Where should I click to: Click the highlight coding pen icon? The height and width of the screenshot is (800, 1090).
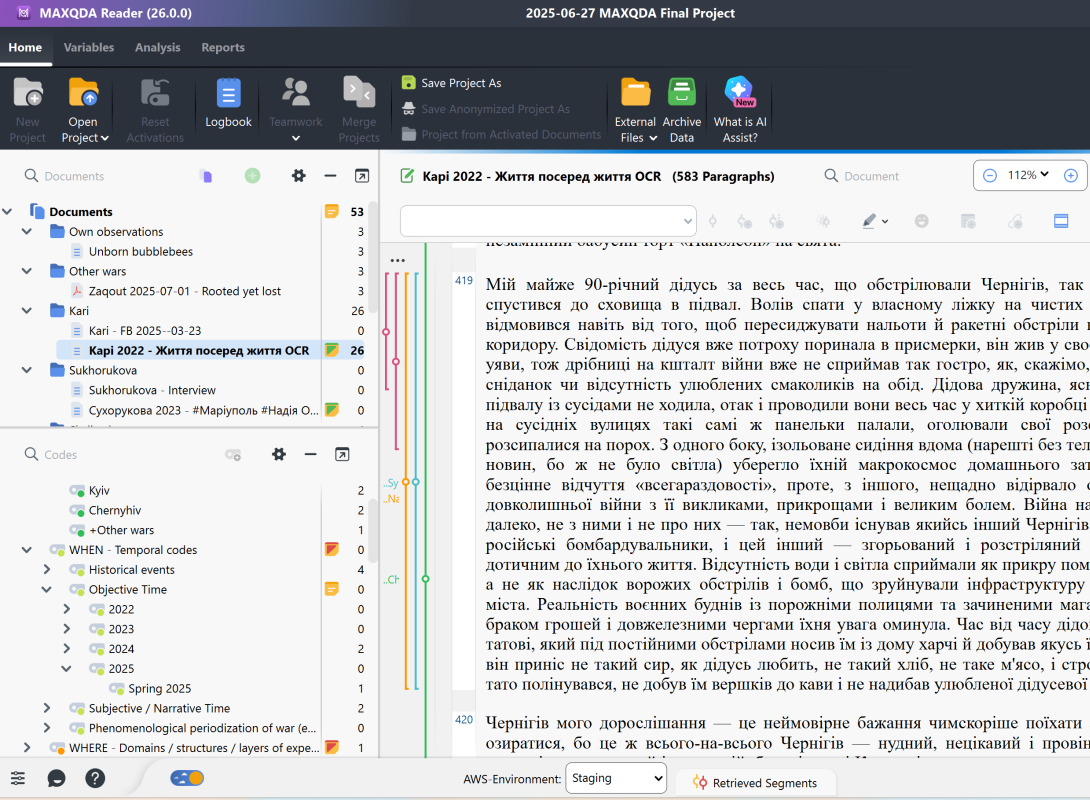click(x=868, y=221)
